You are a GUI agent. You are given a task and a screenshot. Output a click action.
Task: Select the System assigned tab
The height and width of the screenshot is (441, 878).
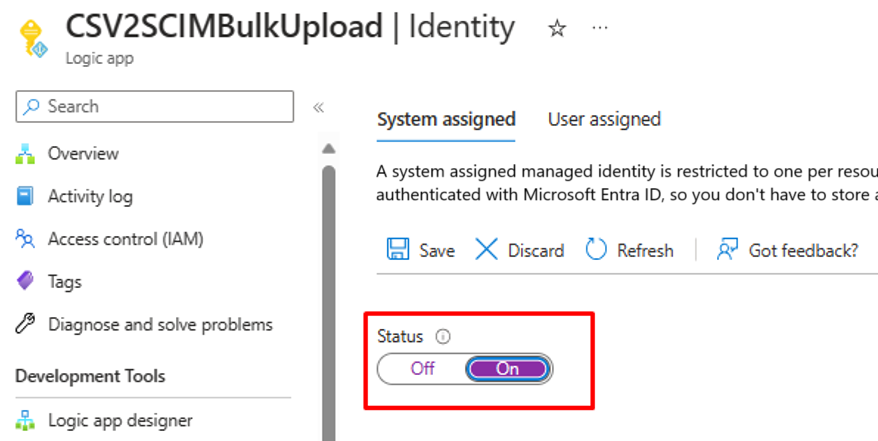click(446, 119)
